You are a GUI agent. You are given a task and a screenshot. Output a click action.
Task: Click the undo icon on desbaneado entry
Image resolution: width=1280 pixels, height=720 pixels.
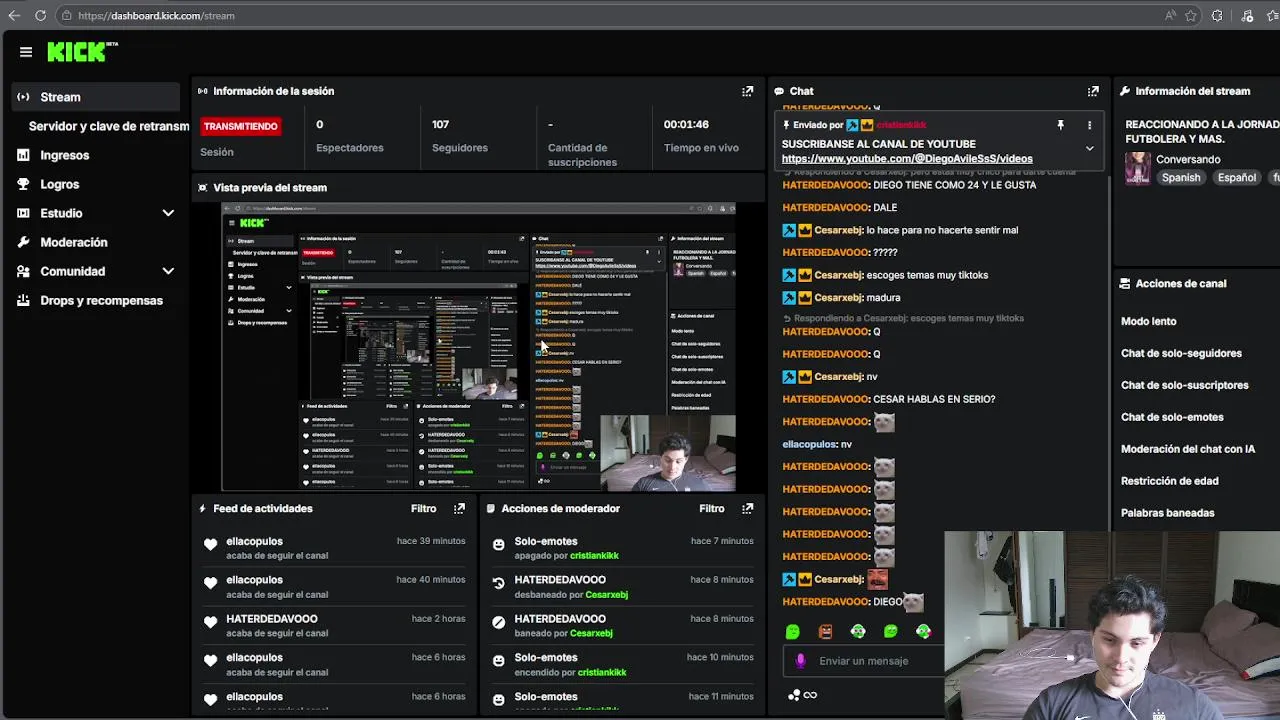click(498, 583)
